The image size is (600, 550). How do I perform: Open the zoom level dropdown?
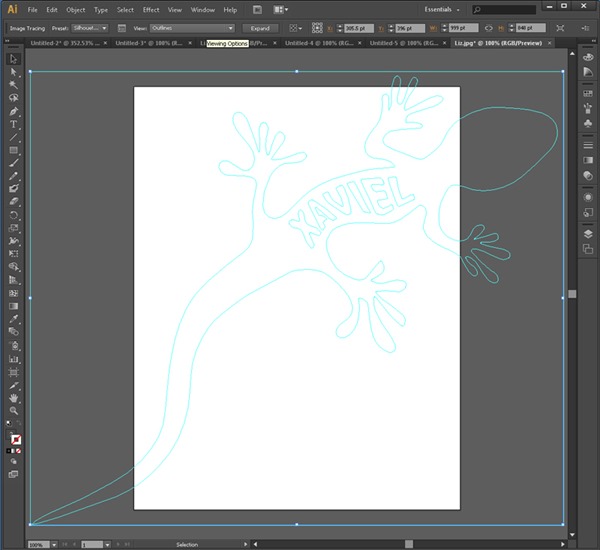coord(54,545)
